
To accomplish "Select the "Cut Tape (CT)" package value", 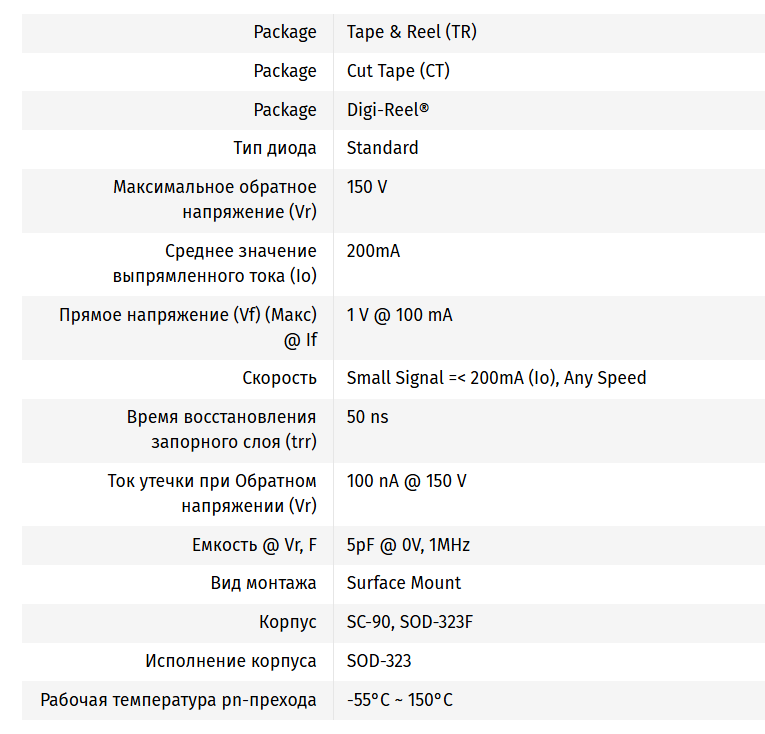I will click(x=398, y=71).
